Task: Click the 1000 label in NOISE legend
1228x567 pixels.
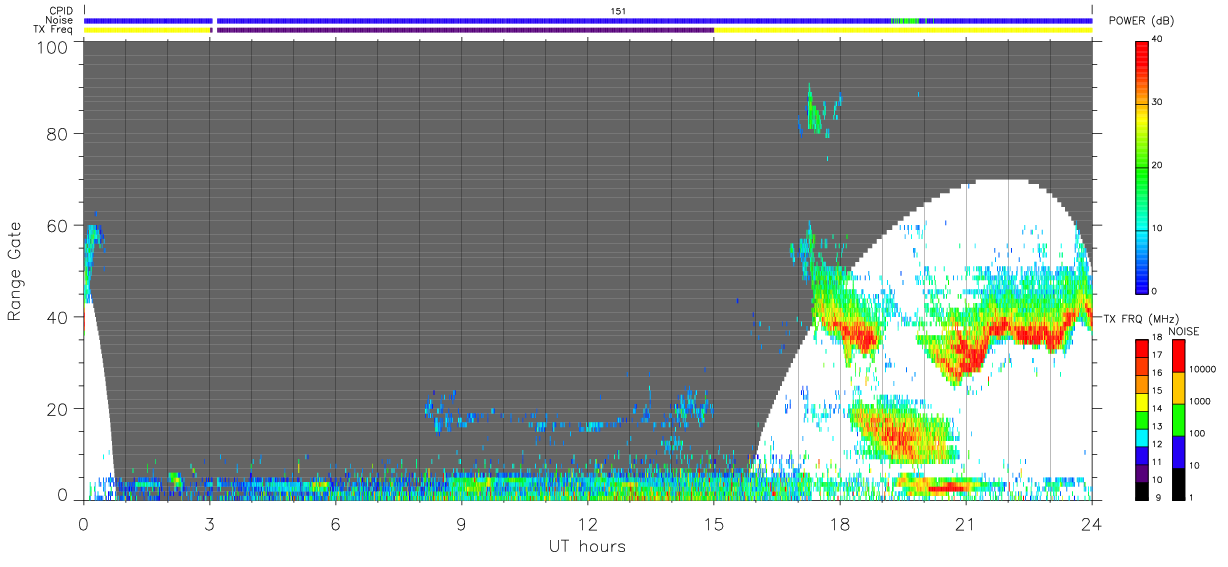Action: point(1199,403)
